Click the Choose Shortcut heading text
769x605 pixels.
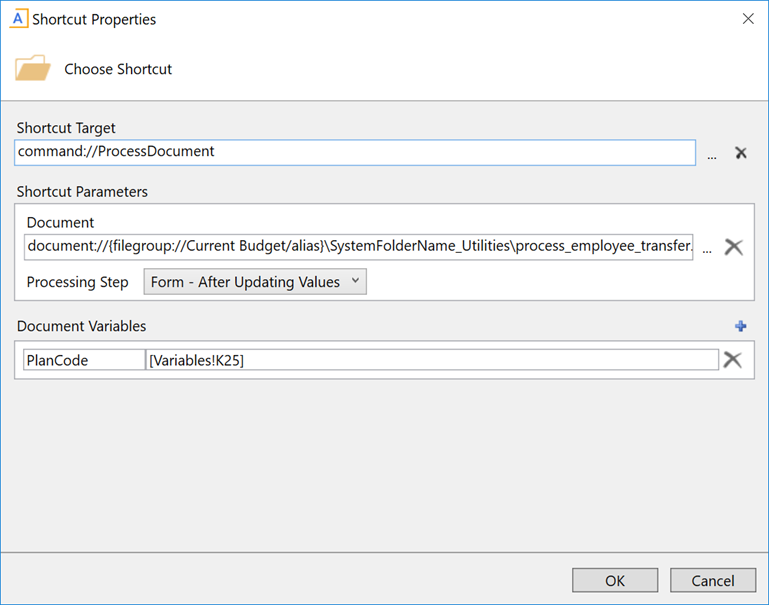118,69
